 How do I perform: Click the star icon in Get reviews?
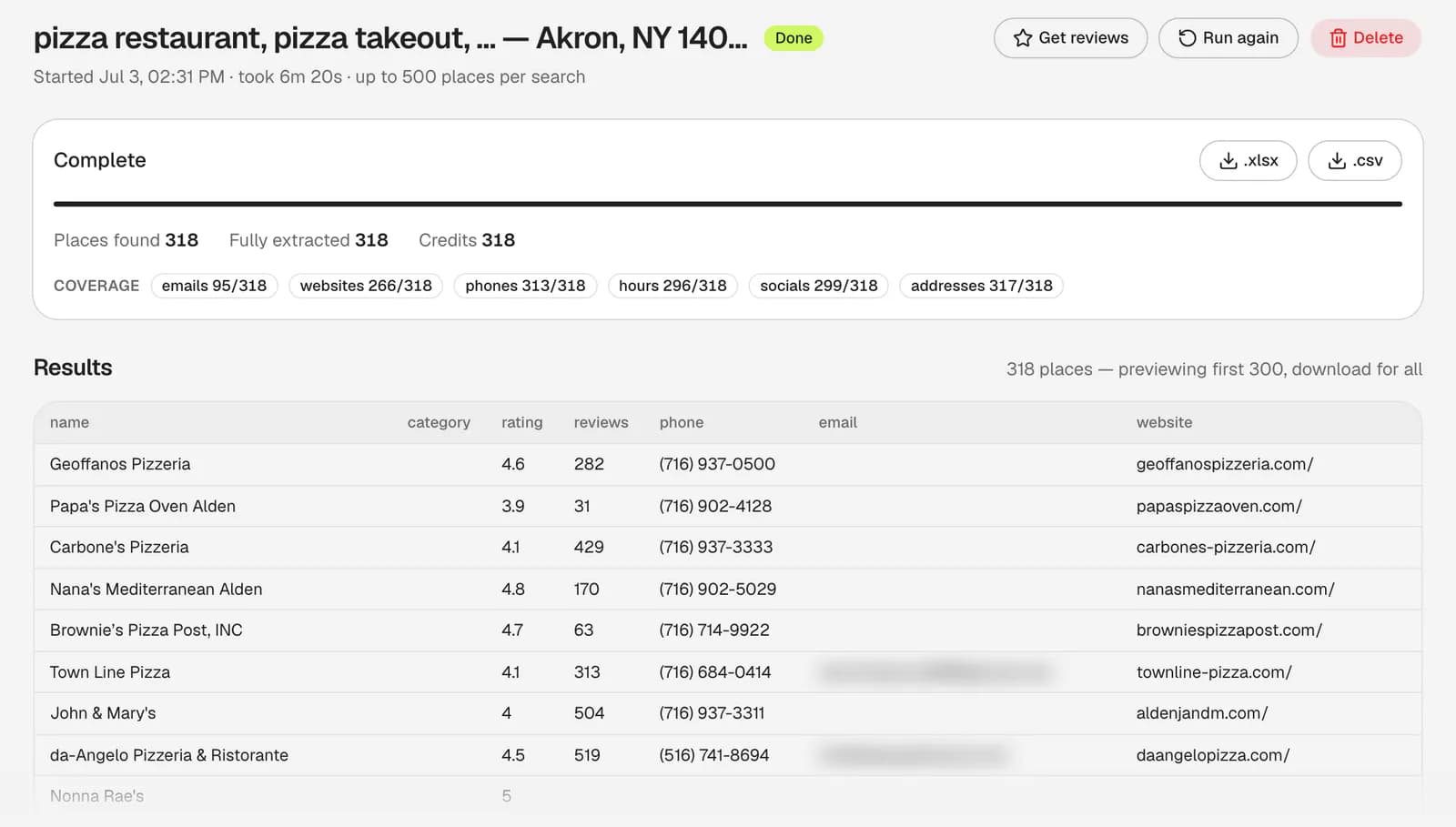point(1023,38)
